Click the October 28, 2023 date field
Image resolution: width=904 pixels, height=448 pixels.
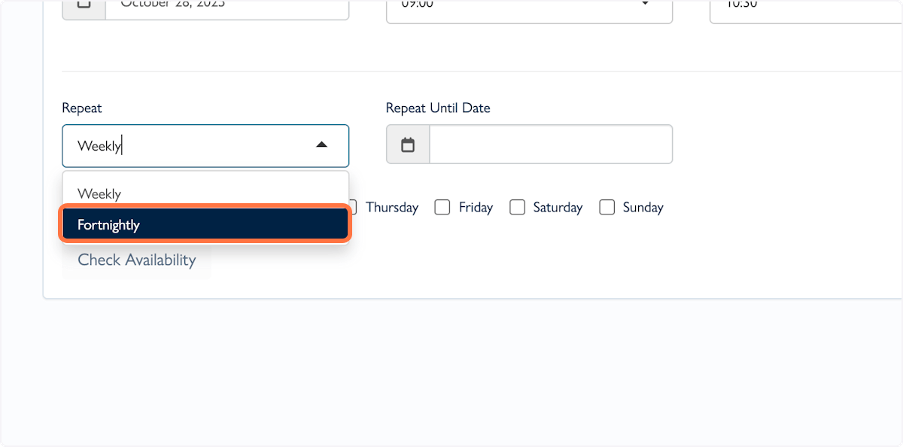[230, 5]
